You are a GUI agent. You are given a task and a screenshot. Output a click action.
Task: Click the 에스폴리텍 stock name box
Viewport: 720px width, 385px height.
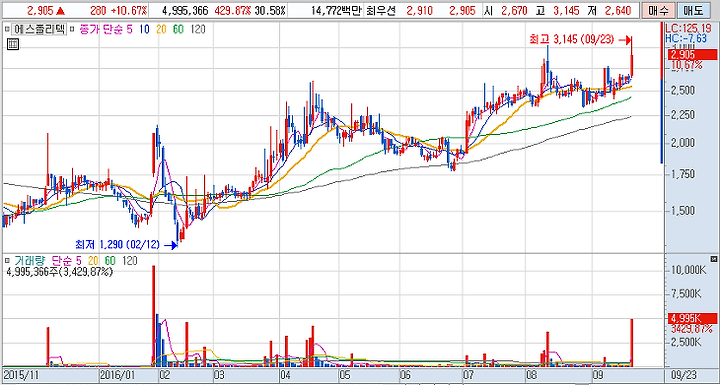point(39,30)
